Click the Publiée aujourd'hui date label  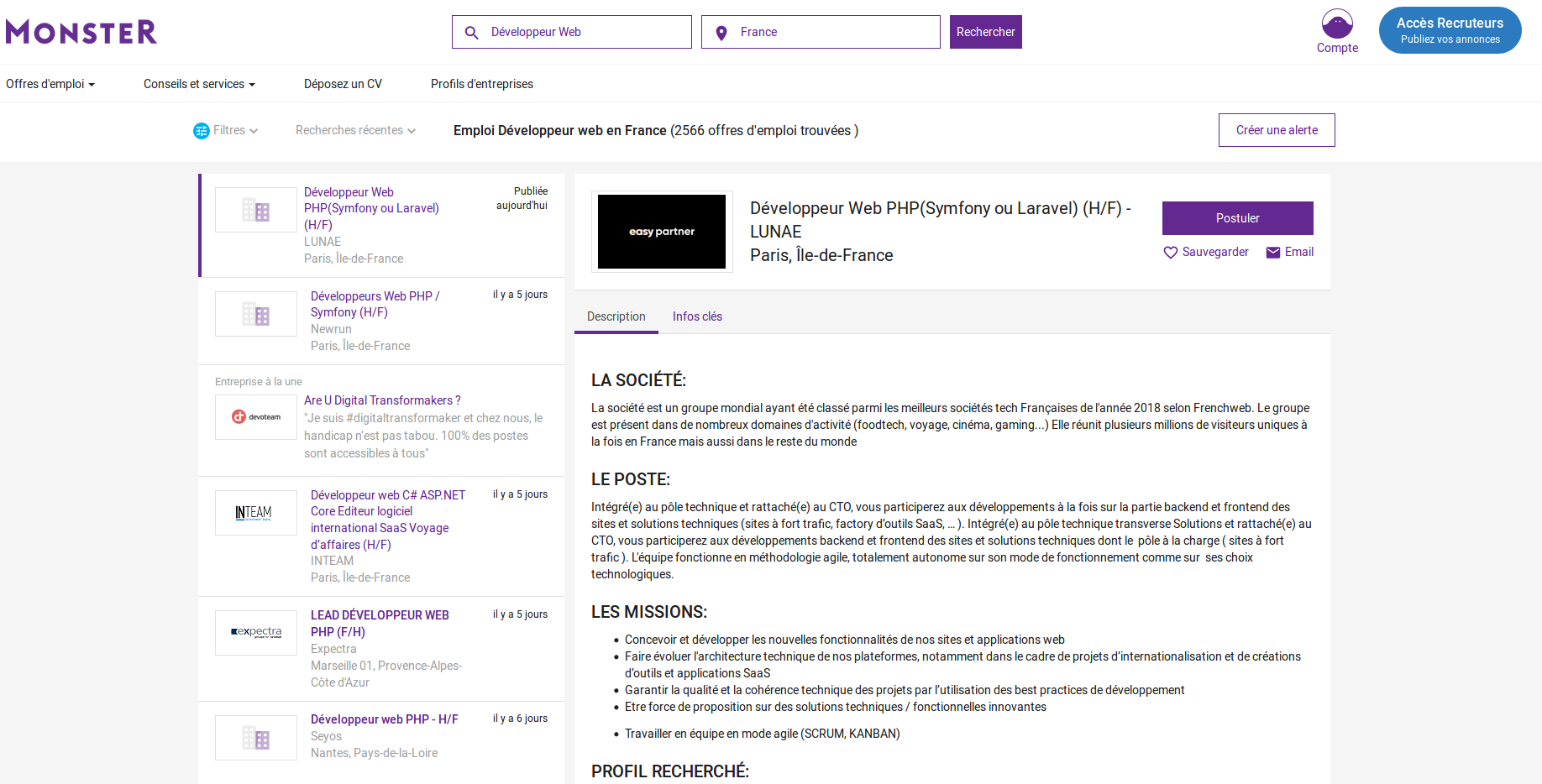(522, 198)
